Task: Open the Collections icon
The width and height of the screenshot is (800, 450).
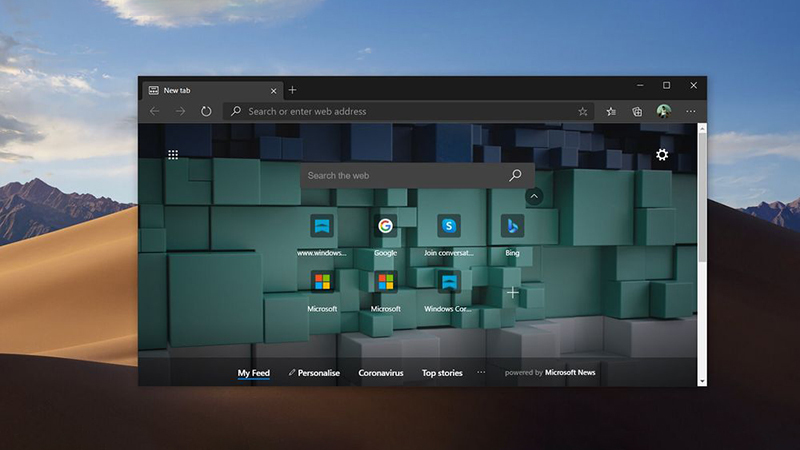Action: point(637,111)
